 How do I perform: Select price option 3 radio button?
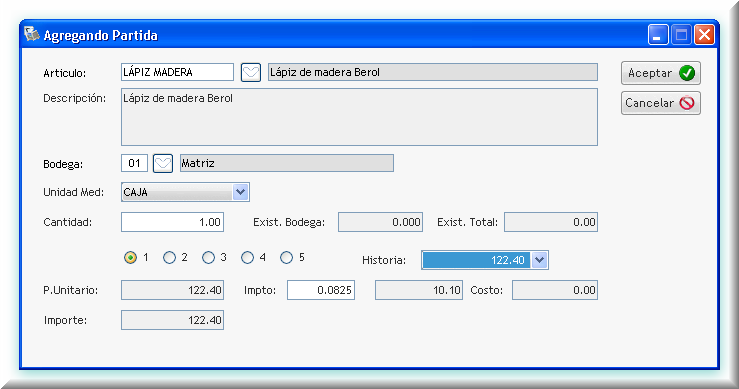coord(208,257)
